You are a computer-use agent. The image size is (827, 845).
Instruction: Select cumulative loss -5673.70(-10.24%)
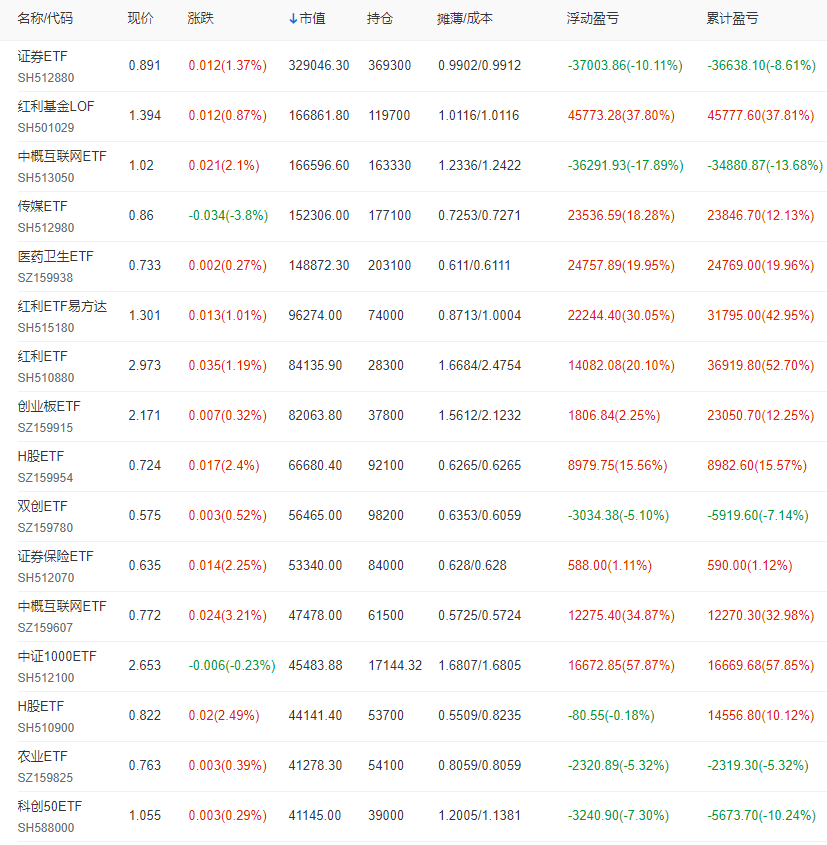click(762, 816)
